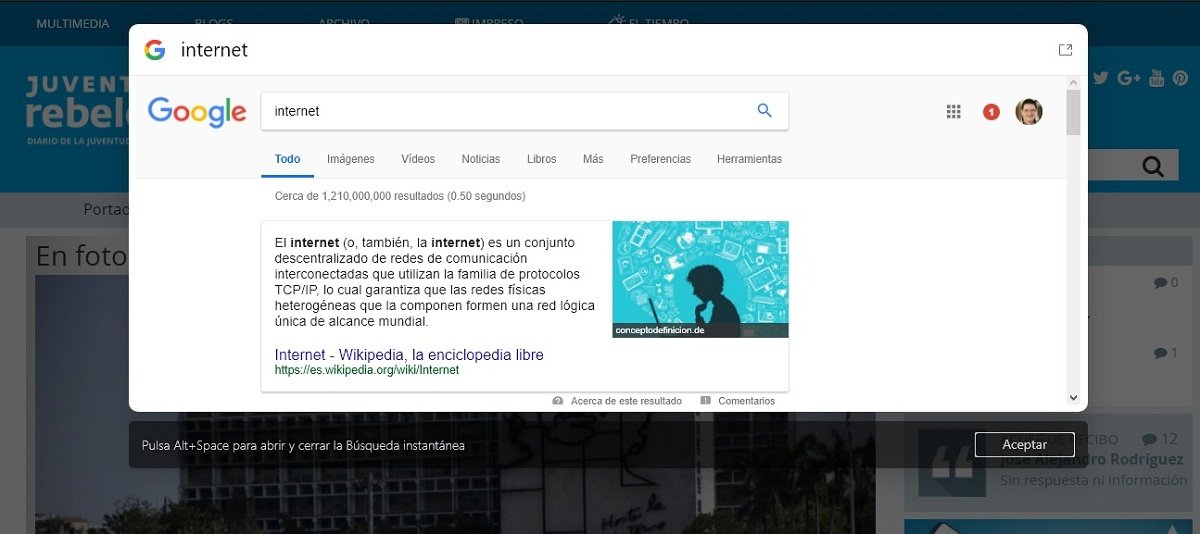The height and width of the screenshot is (534, 1200).
Task: Open the Internet - Wikipedia result link
Action: (409, 355)
